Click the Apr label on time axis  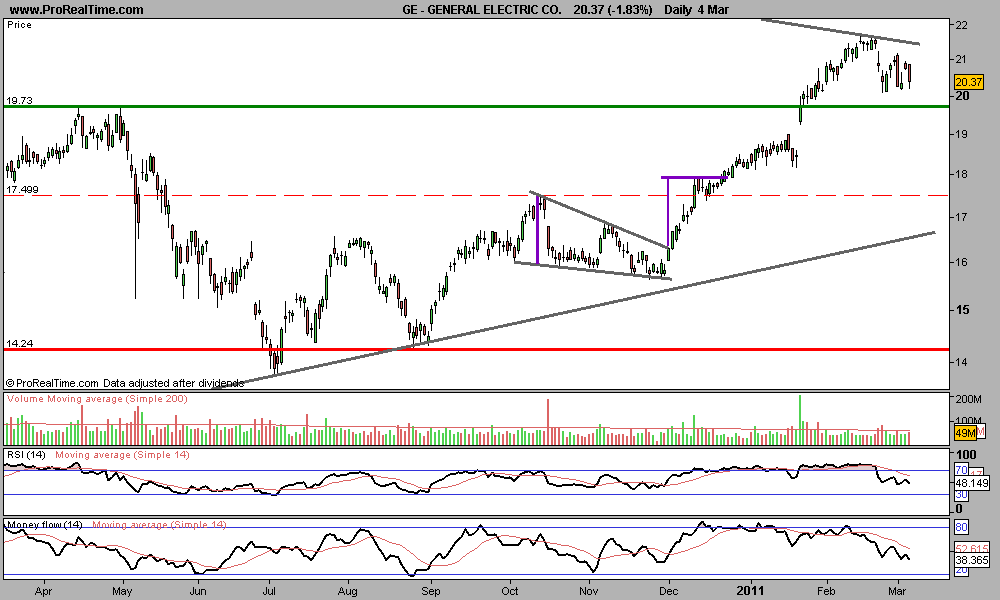click(43, 591)
